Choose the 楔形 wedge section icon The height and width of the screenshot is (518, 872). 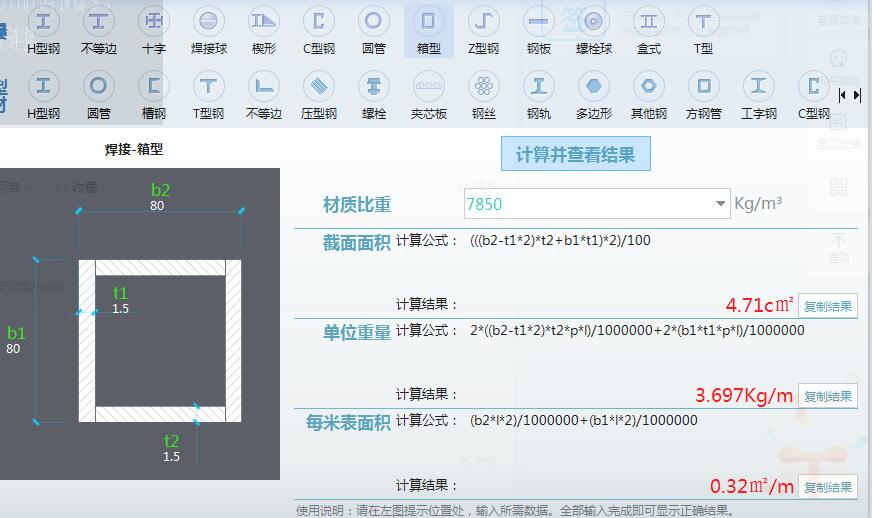(x=264, y=32)
